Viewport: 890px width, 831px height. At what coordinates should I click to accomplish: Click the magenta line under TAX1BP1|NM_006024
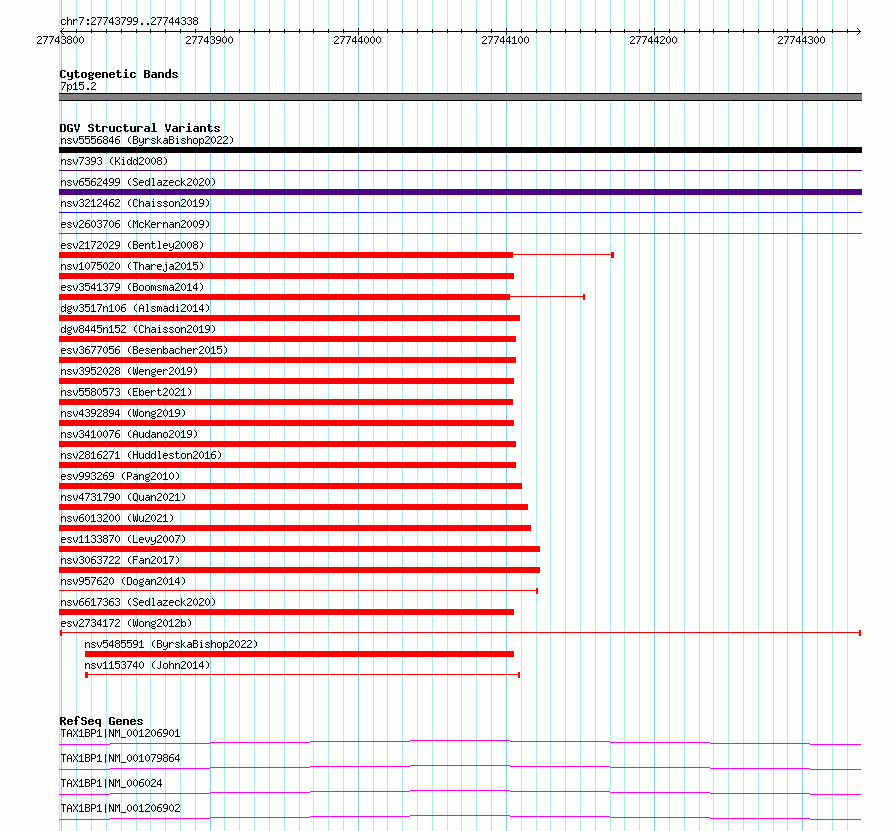[x=460, y=792]
